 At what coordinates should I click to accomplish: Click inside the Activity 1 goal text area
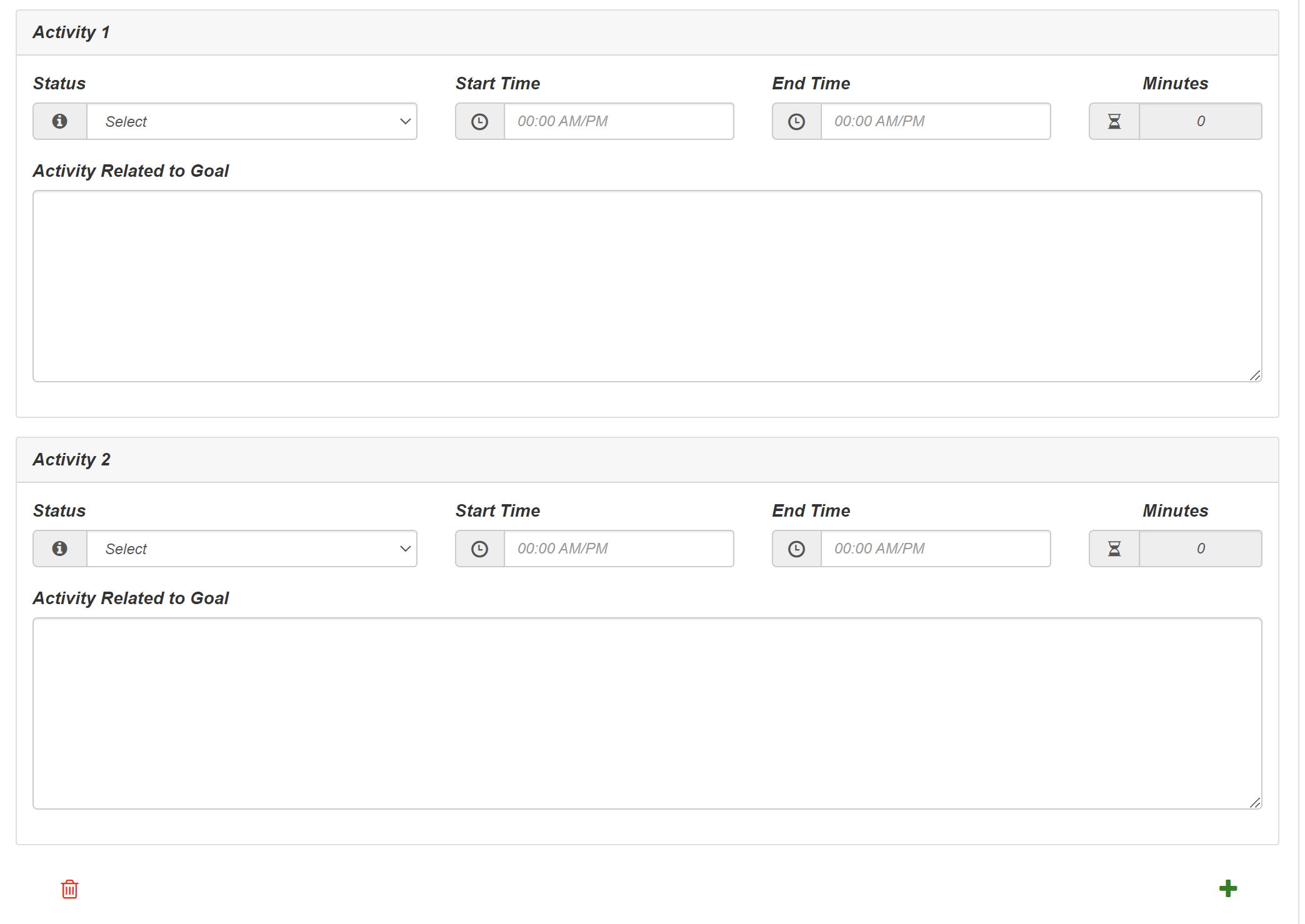click(647, 284)
